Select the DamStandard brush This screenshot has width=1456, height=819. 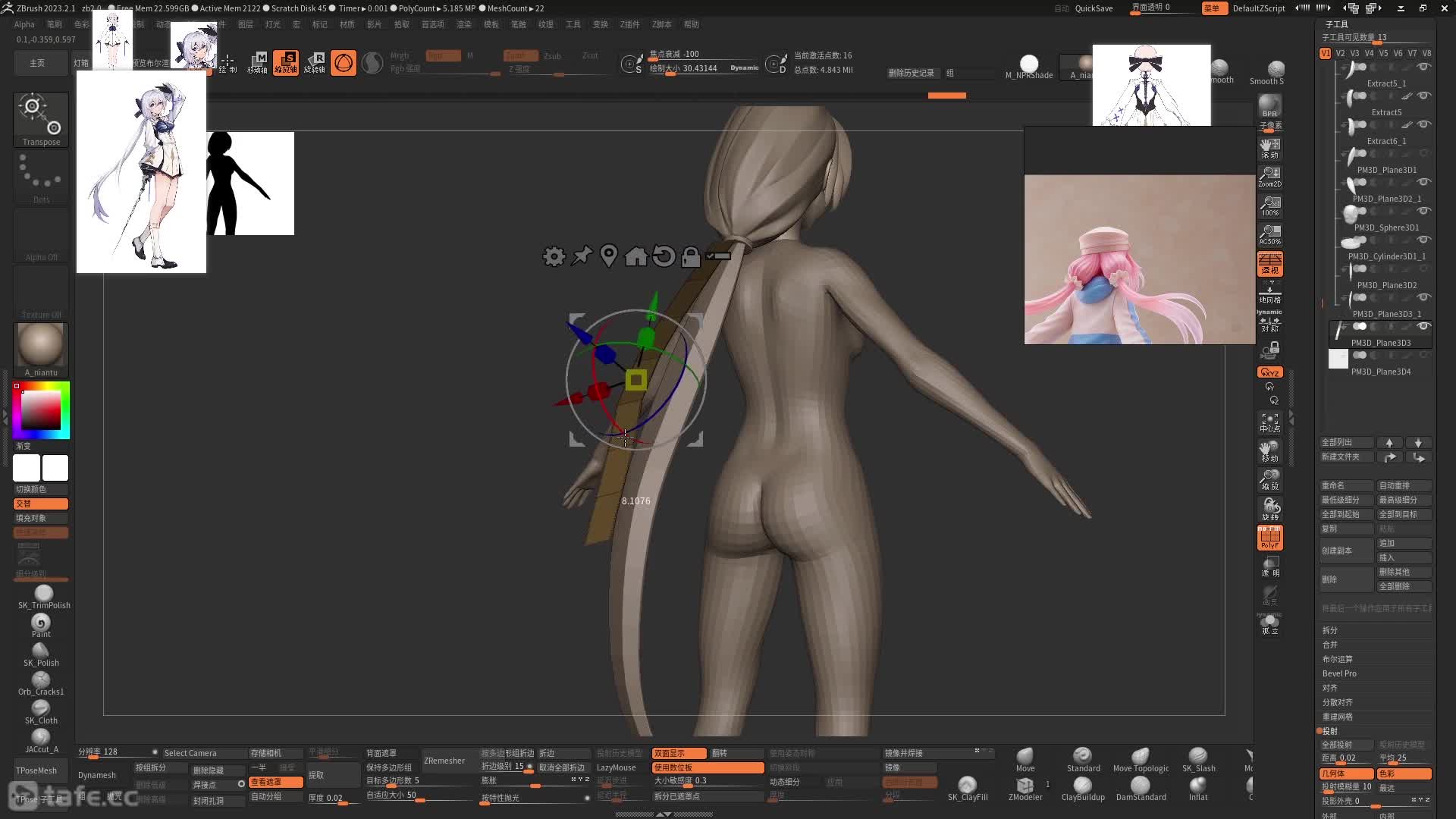point(1141,789)
